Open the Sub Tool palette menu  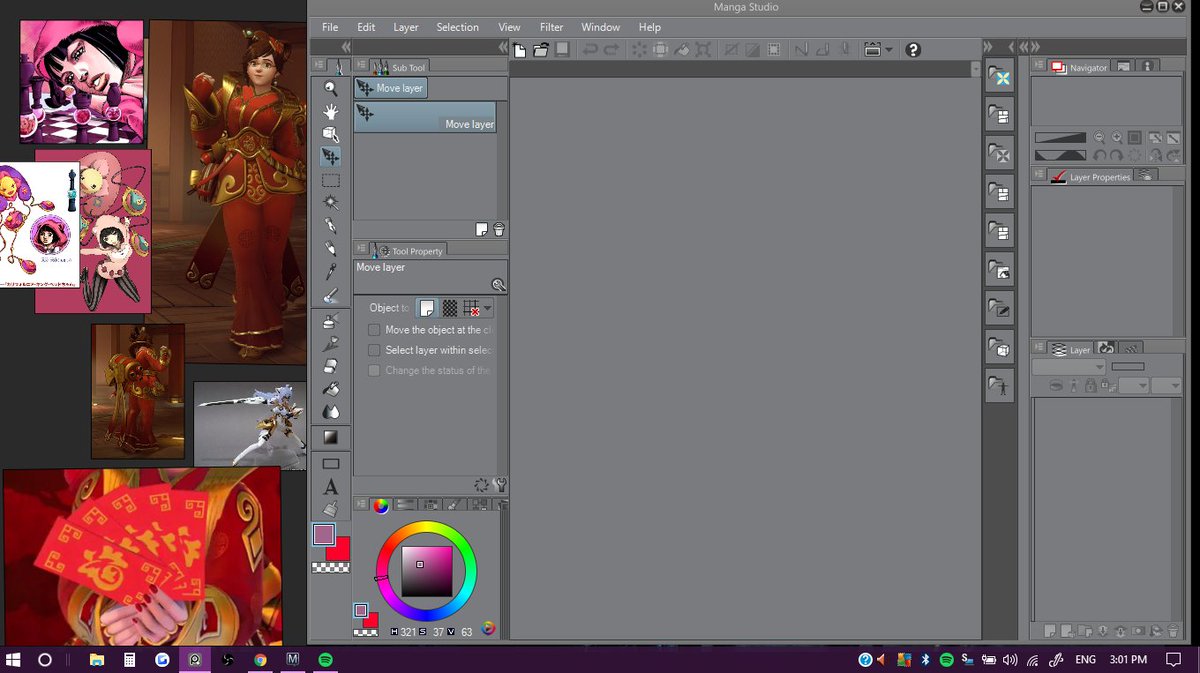(x=361, y=67)
